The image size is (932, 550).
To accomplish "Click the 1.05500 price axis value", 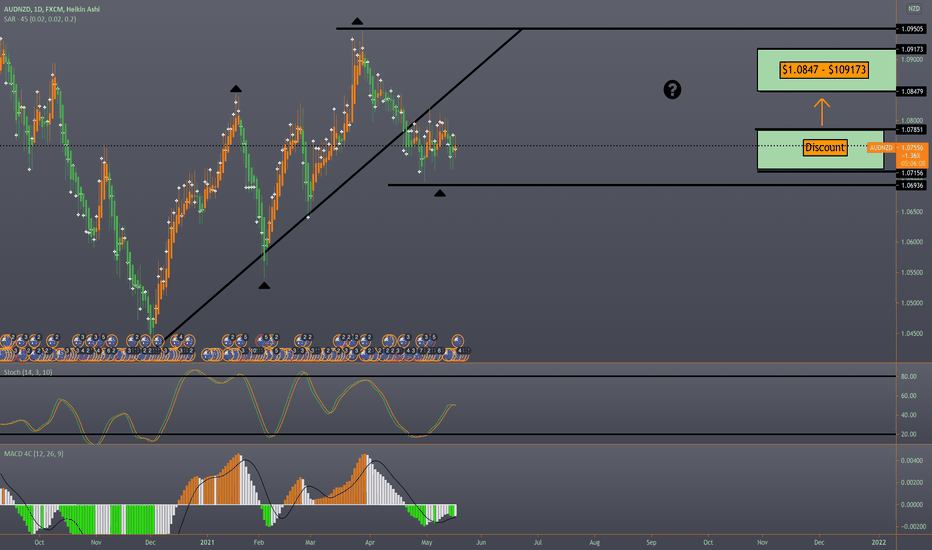I will tap(912, 272).
